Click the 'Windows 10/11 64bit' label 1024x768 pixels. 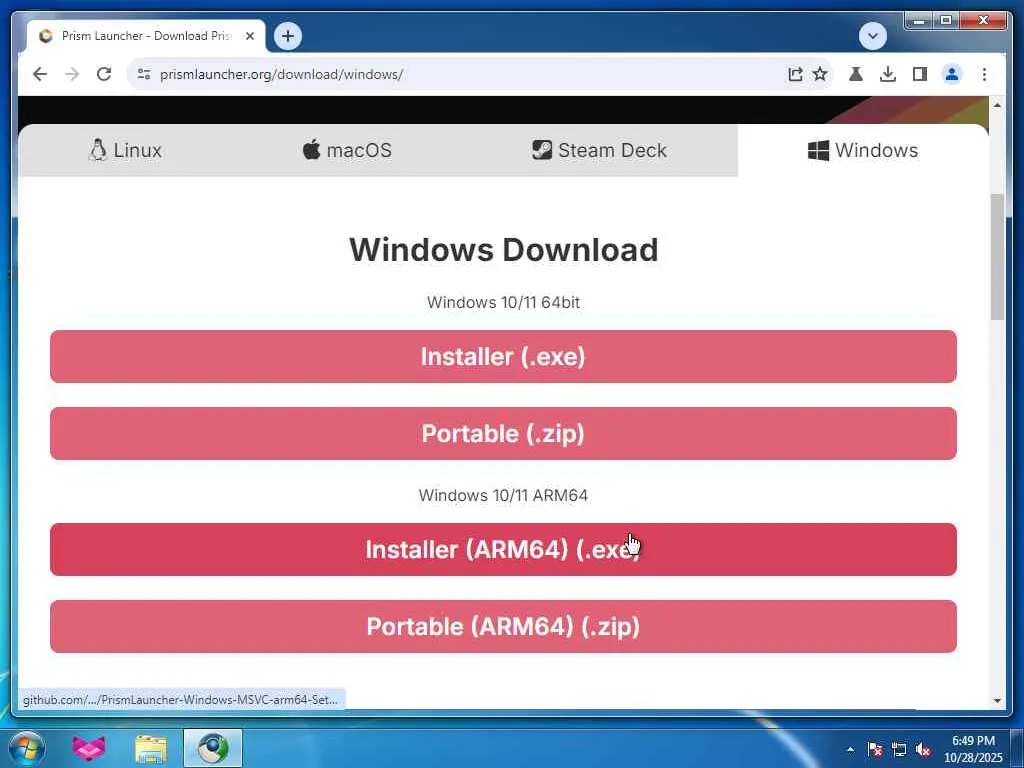[504, 302]
